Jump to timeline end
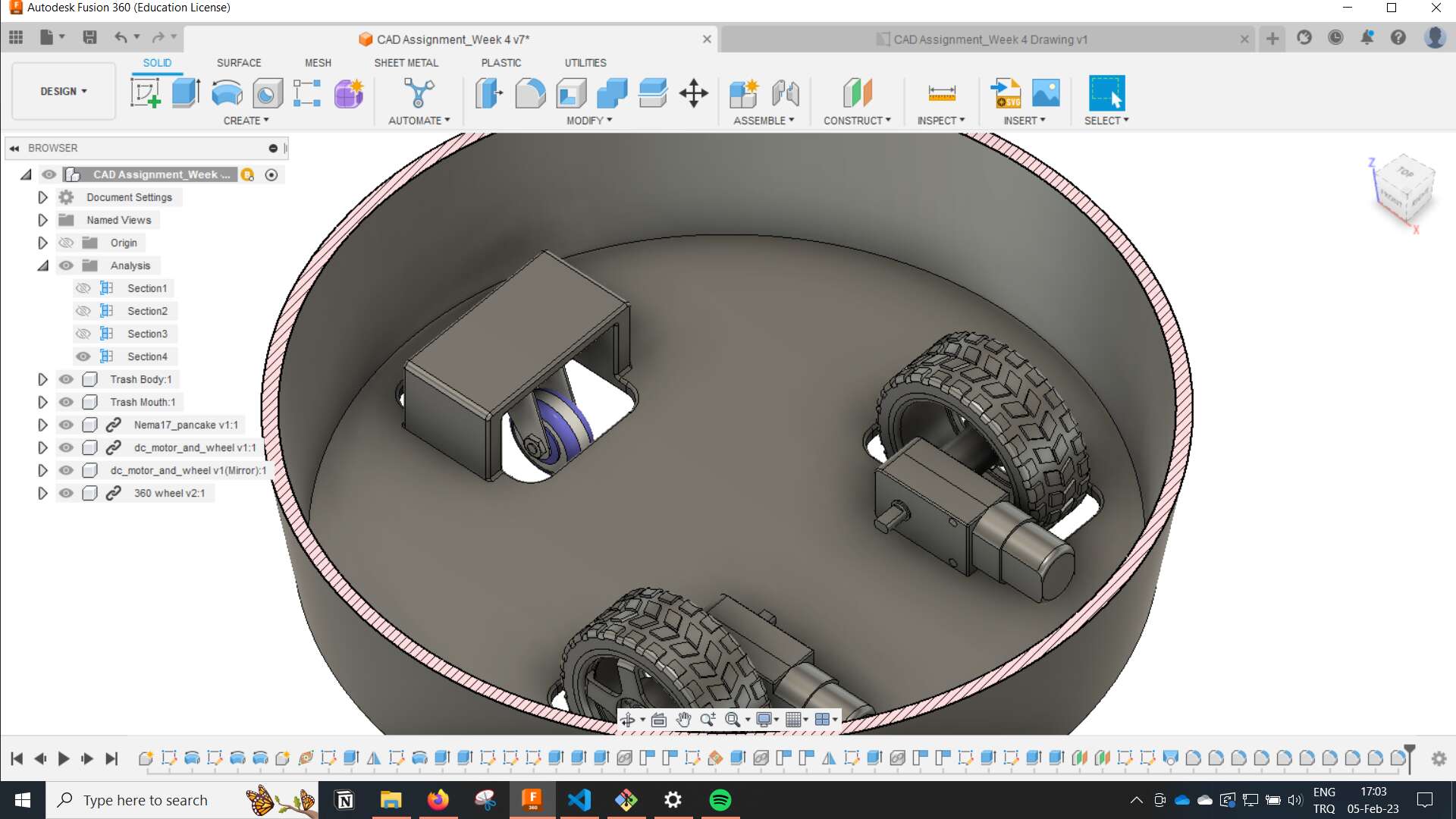This screenshot has height=819, width=1456. coord(111,758)
